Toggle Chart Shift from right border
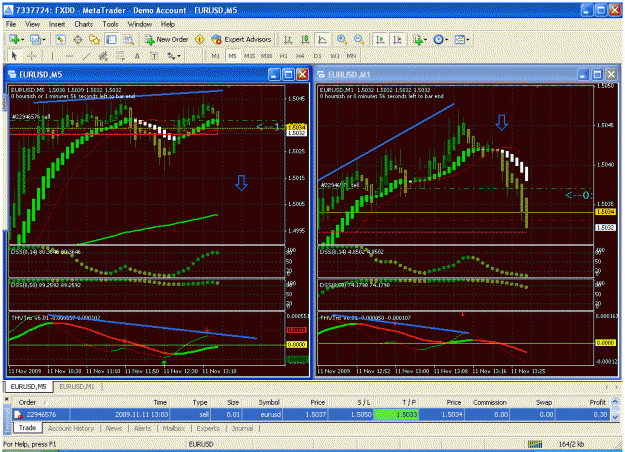625x452 pixels. pos(397,39)
